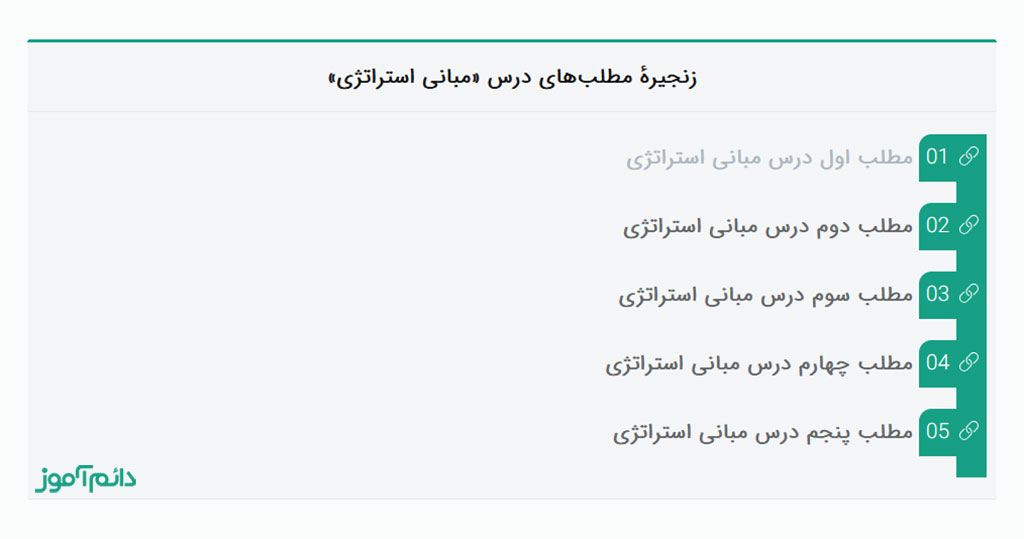Open مطلب پنجم درس مبانی استراتژی
This screenshot has height=539, width=1024.
click(x=763, y=433)
